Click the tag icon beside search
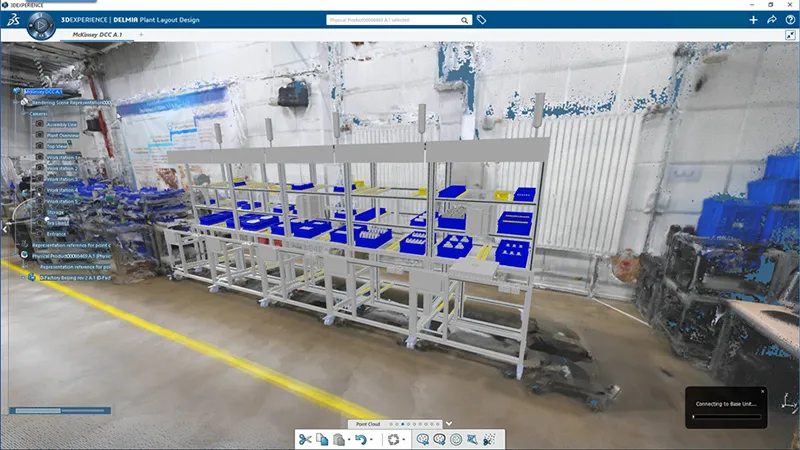 click(481, 19)
